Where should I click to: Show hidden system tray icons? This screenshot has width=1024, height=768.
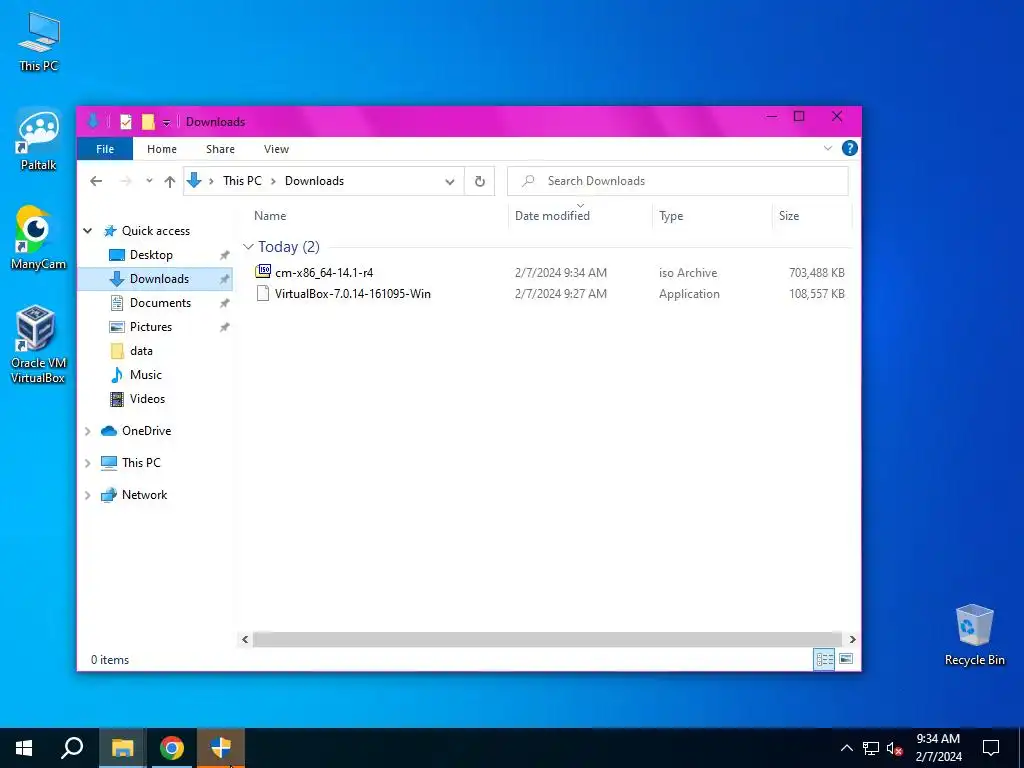[x=846, y=748]
